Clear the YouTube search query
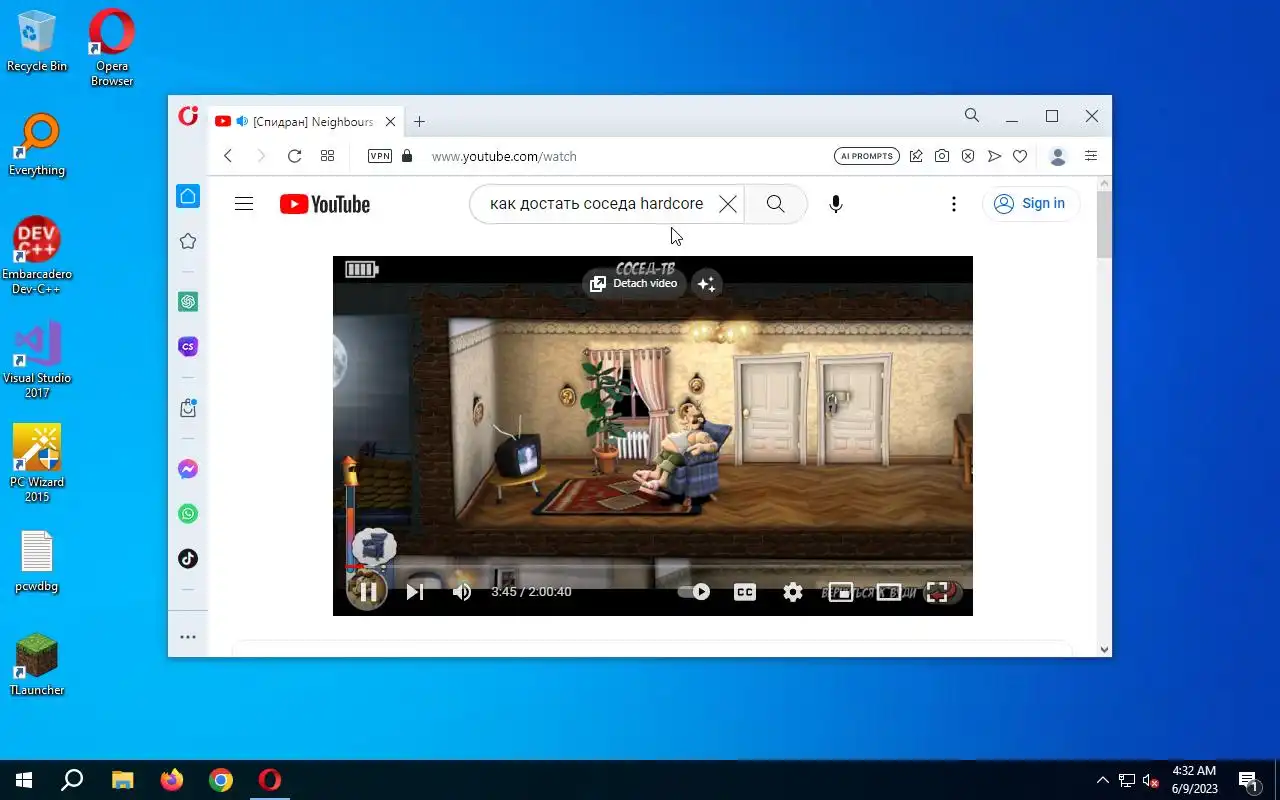Screen dimensions: 1280x800 728,204
